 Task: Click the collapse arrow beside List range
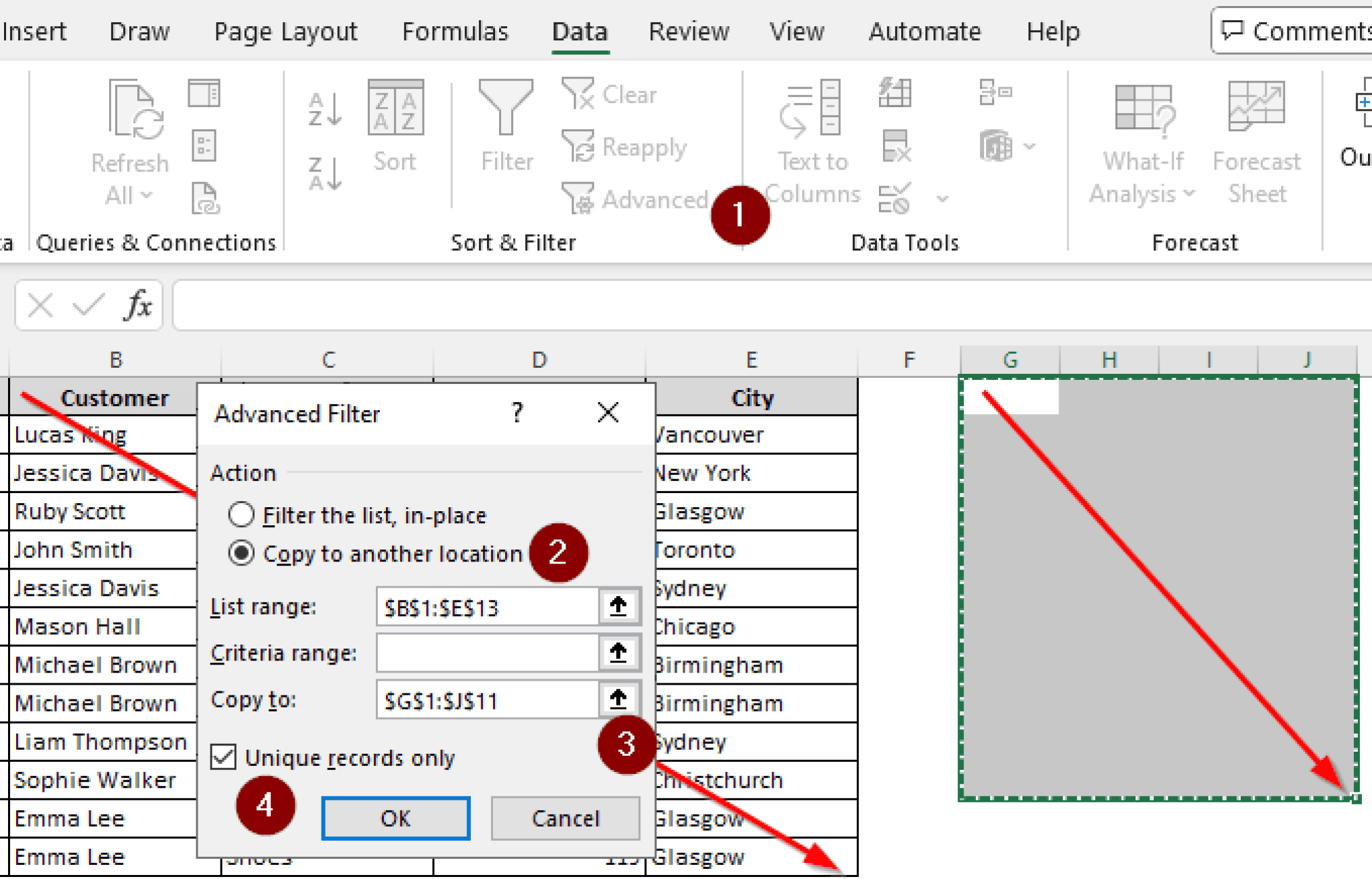click(x=618, y=606)
